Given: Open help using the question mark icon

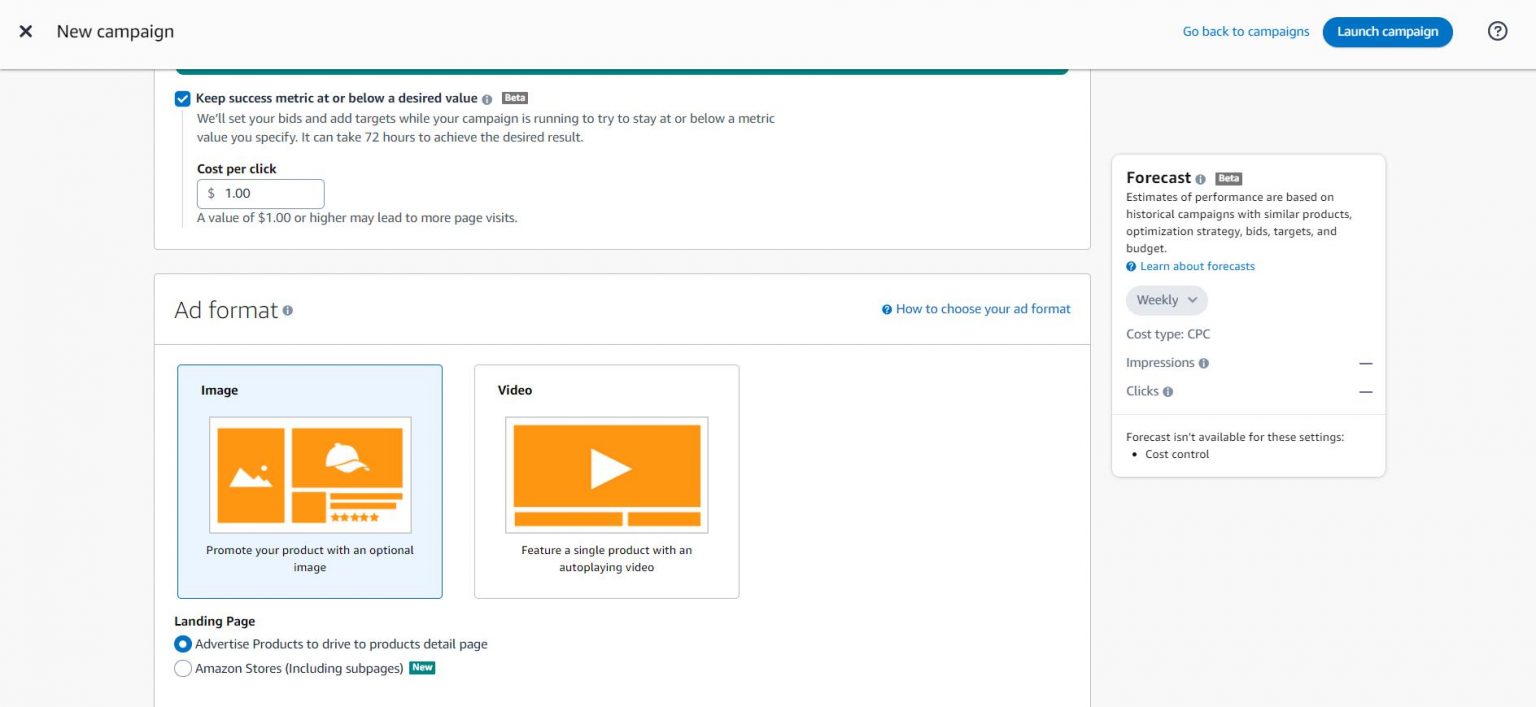Looking at the screenshot, I should (x=1497, y=31).
